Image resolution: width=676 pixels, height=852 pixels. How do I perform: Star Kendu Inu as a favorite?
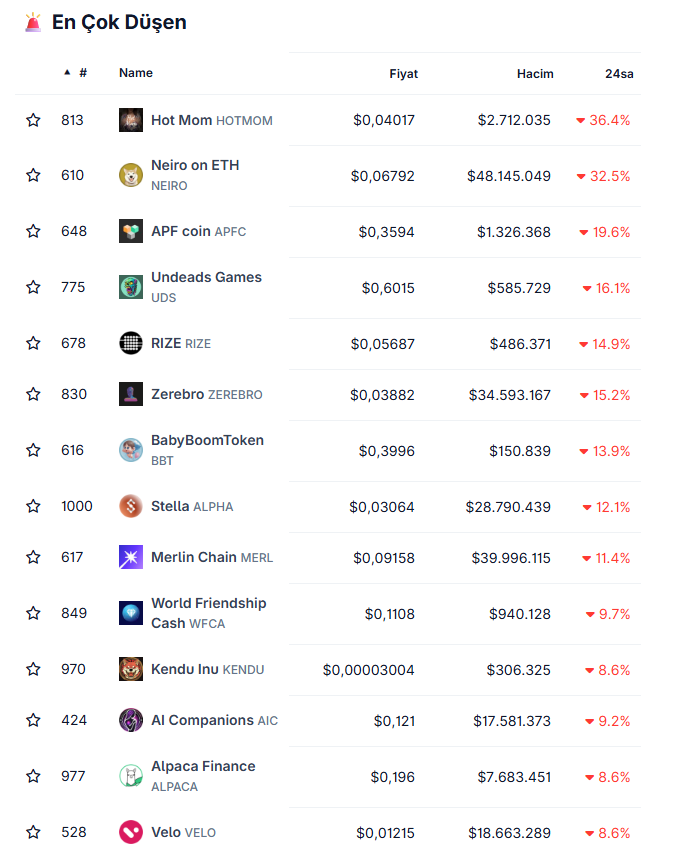coord(33,669)
